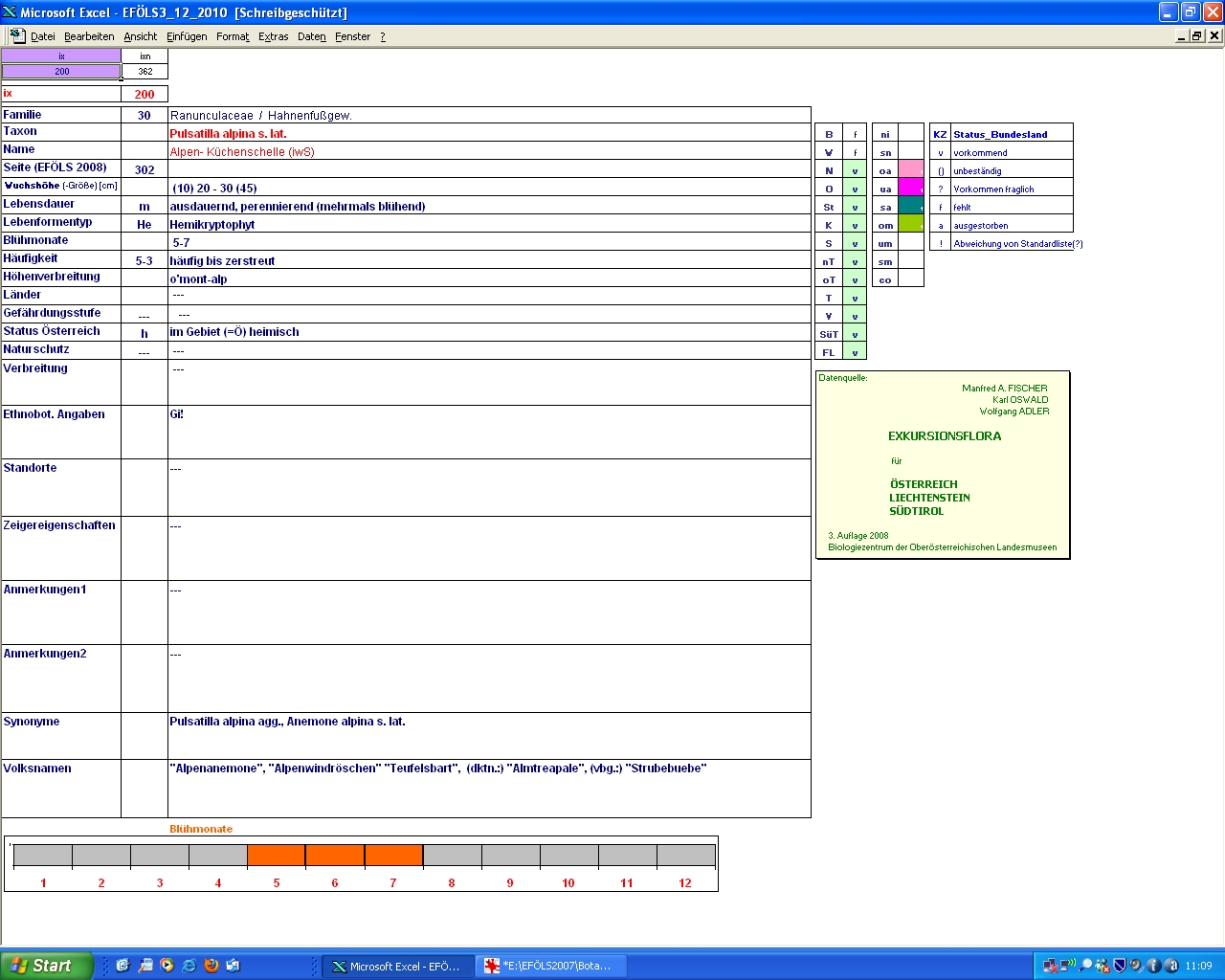Screen dimensions: 1225x980
Task: Click 'Hemikryptophyt' cell
Action: 489,224
